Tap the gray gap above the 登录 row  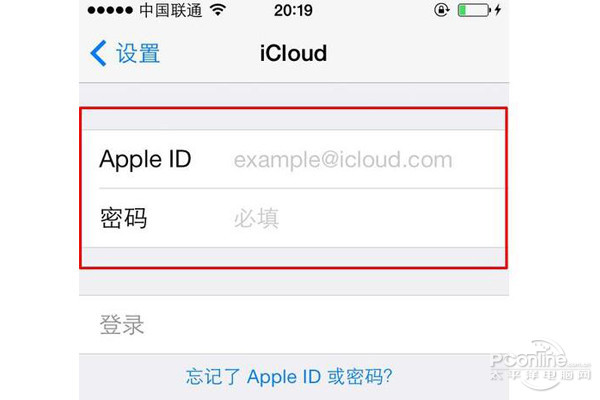(293, 282)
